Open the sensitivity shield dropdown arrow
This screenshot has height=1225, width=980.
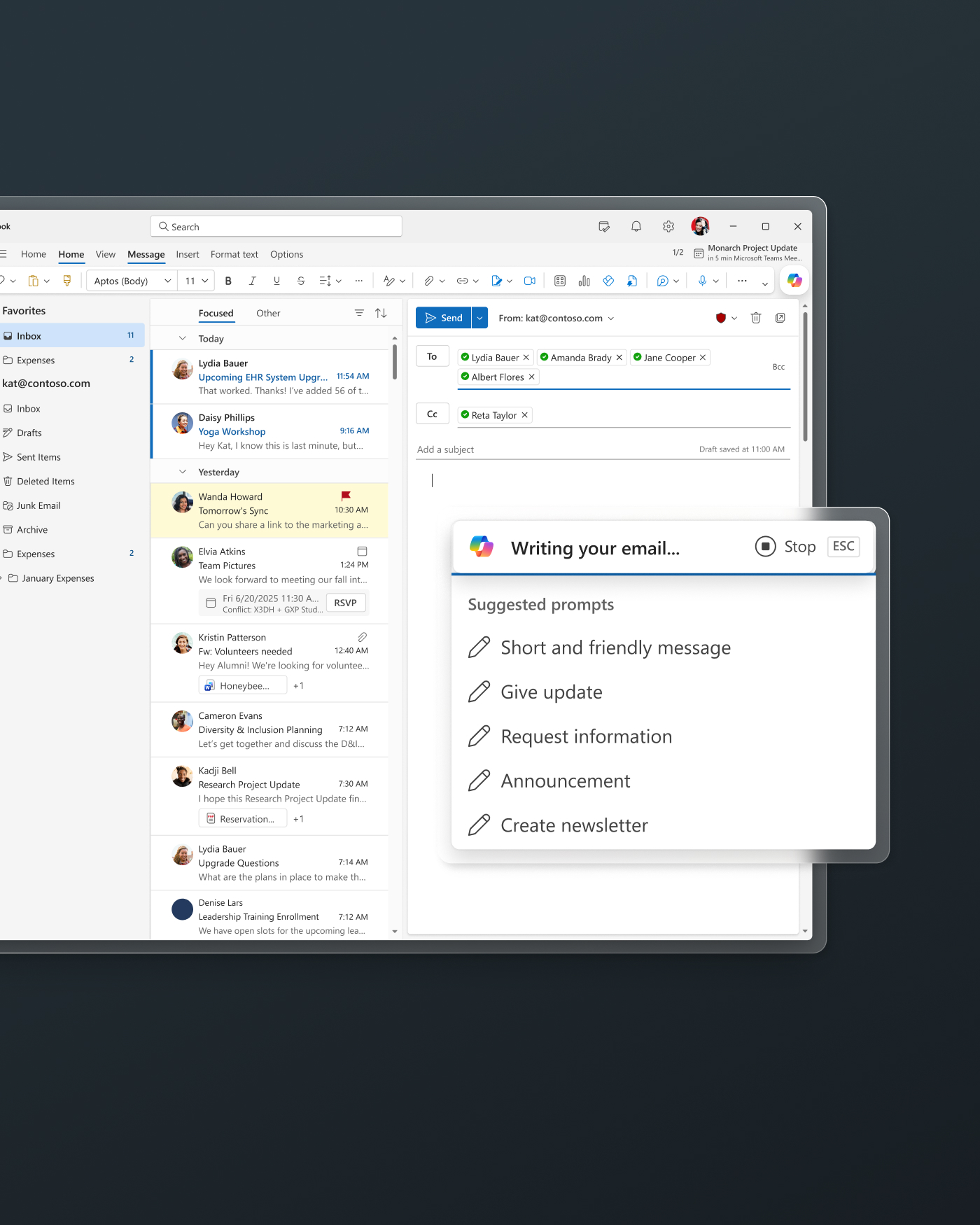point(734,318)
